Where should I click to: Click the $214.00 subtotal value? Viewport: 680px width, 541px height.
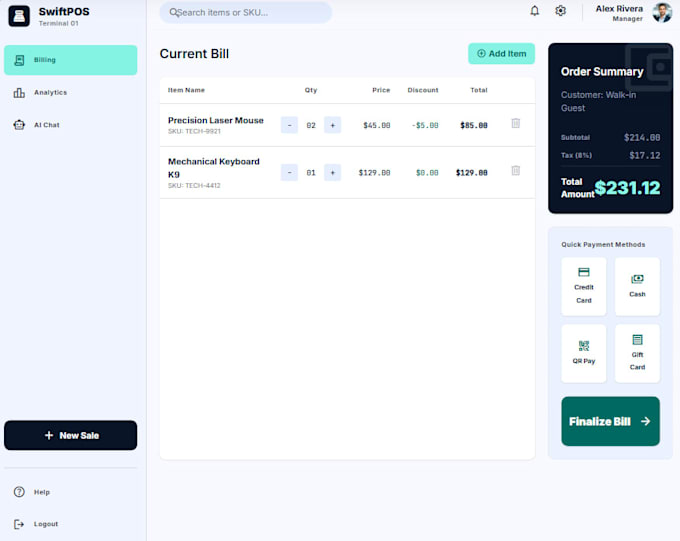pyautogui.click(x=642, y=138)
